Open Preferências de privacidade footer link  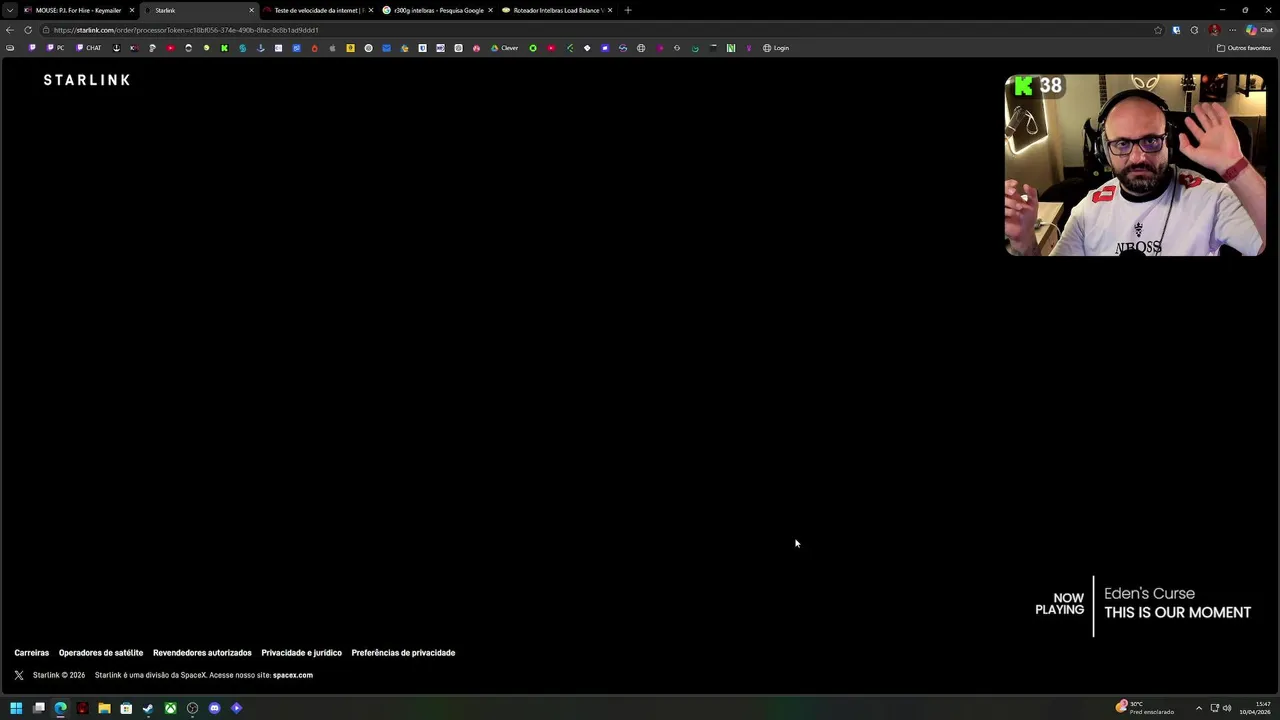pyautogui.click(x=403, y=653)
